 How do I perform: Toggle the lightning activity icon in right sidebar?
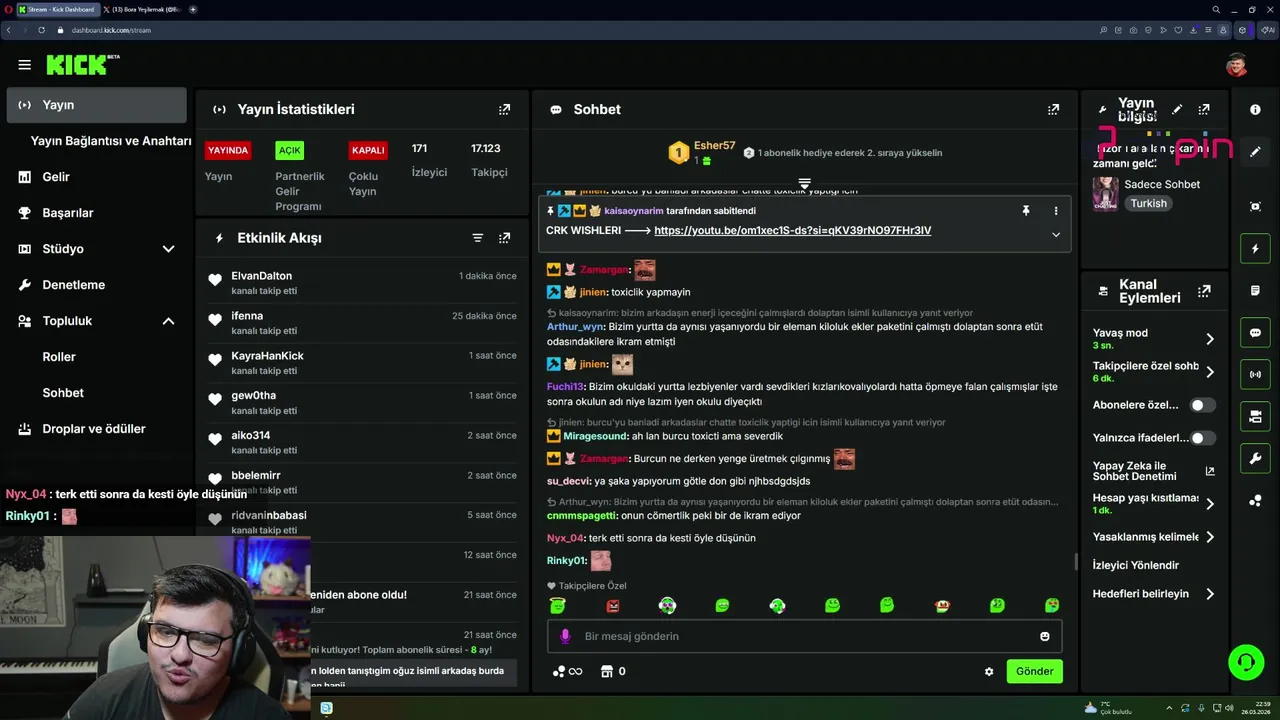tap(1255, 248)
